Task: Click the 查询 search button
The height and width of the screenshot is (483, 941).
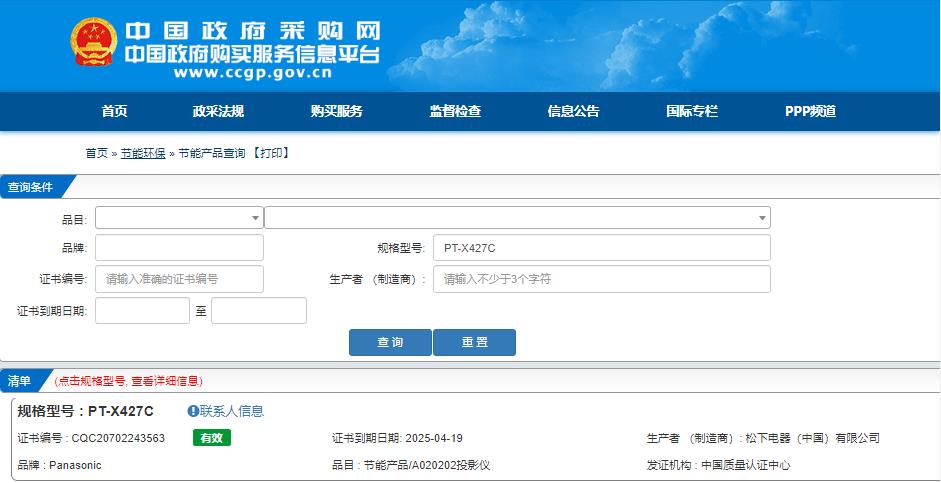Action: coord(390,342)
